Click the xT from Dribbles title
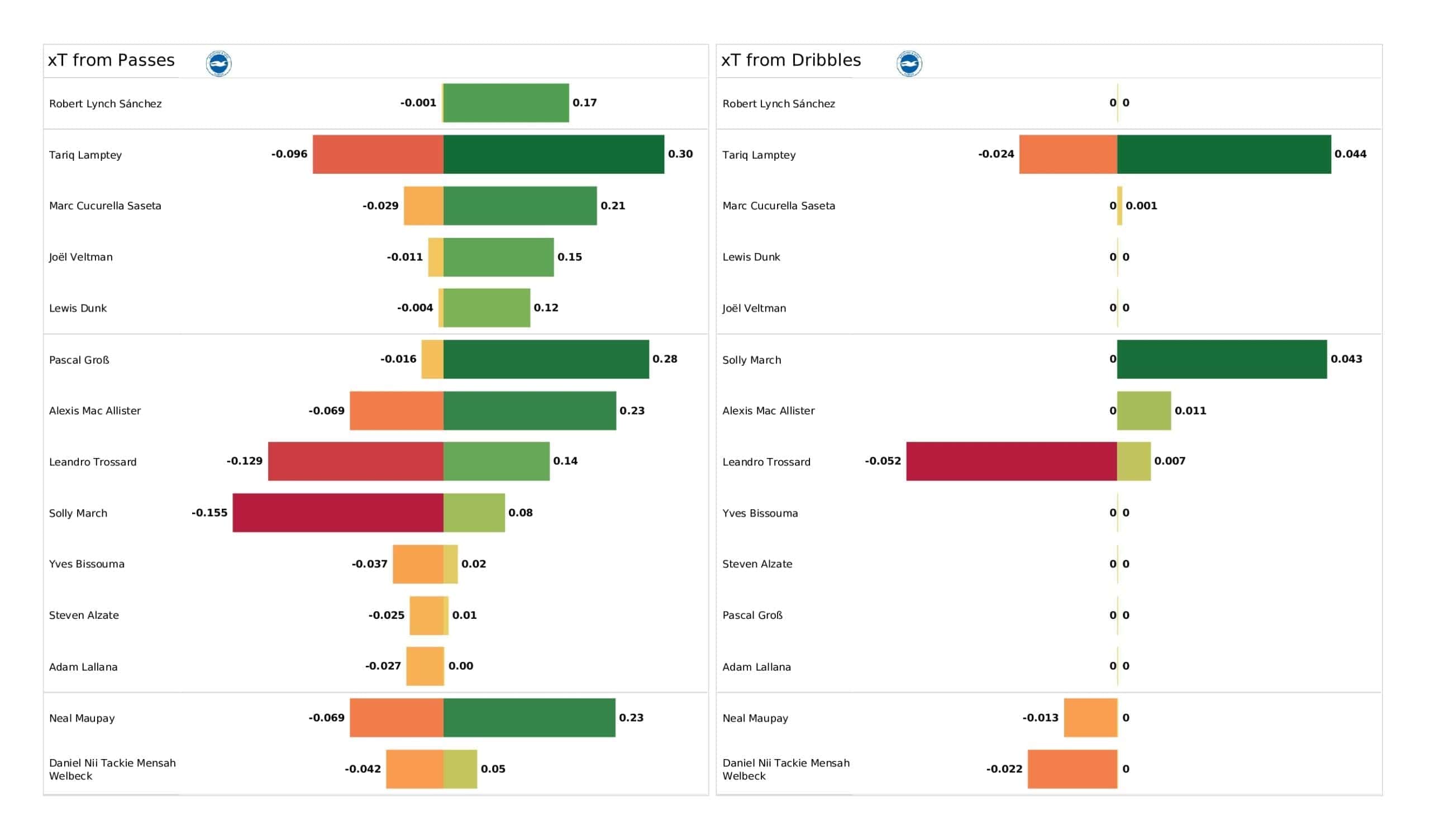This screenshot has width=1430, height=840. click(790, 60)
